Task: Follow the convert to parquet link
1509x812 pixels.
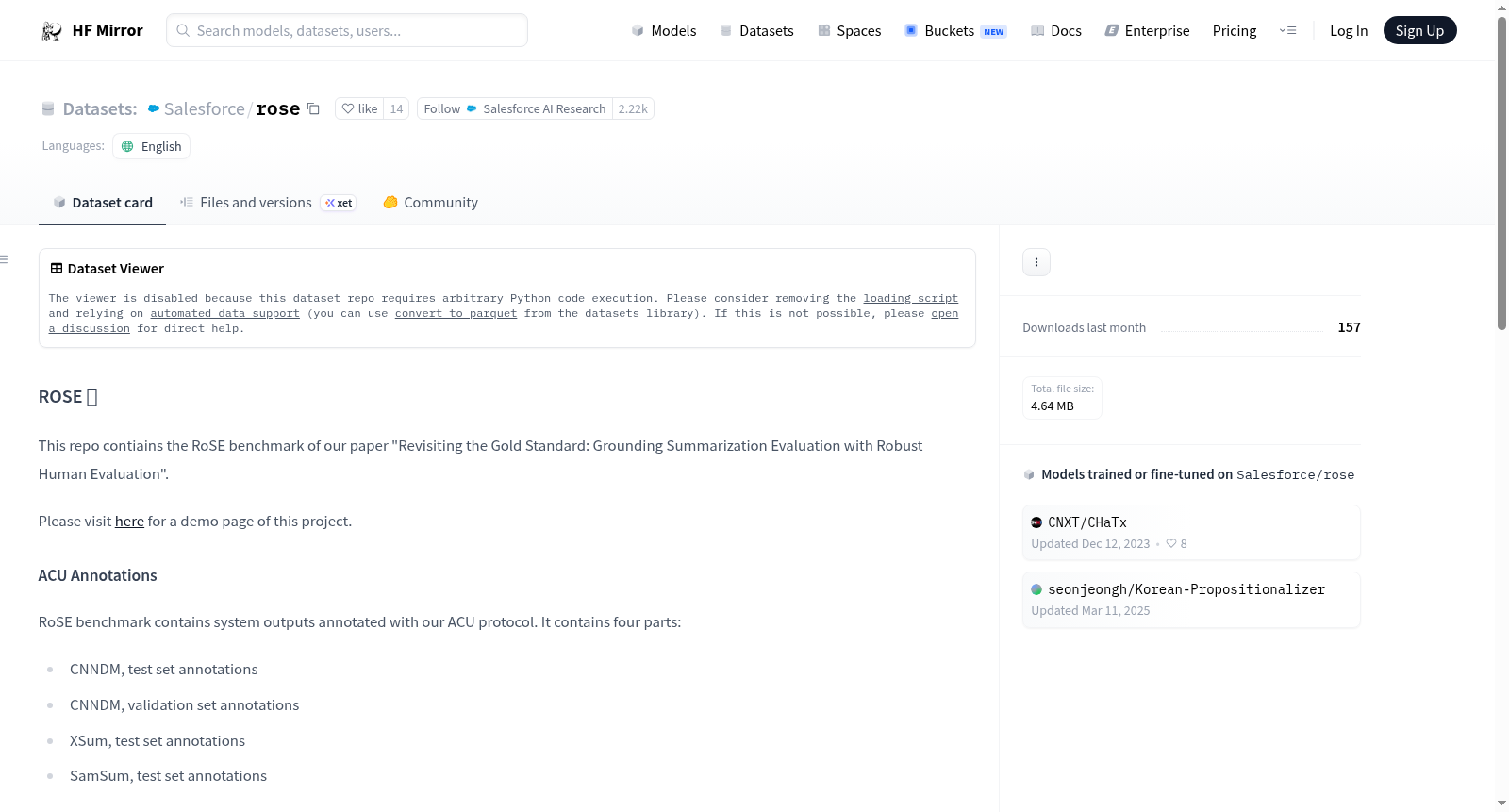Action: (x=456, y=314)
